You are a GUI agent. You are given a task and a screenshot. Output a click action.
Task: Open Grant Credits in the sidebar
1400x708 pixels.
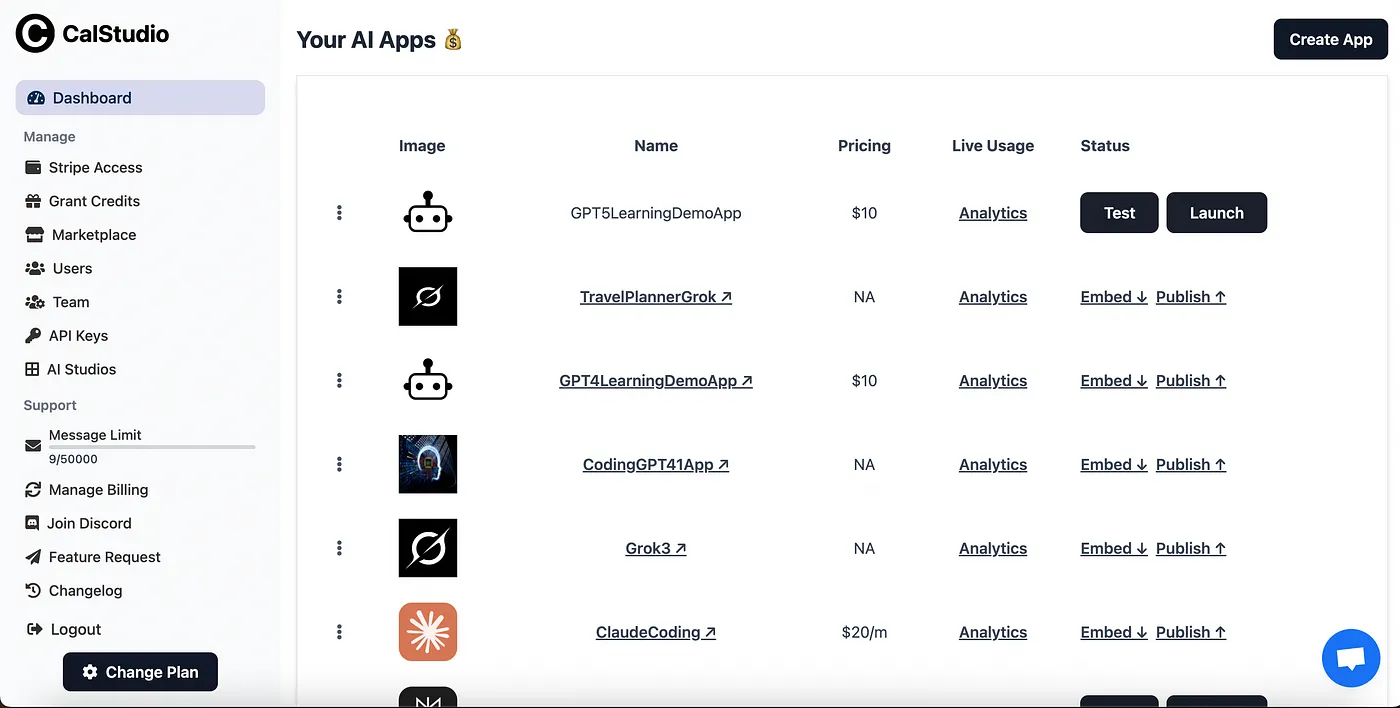click(x=94, y=201)
